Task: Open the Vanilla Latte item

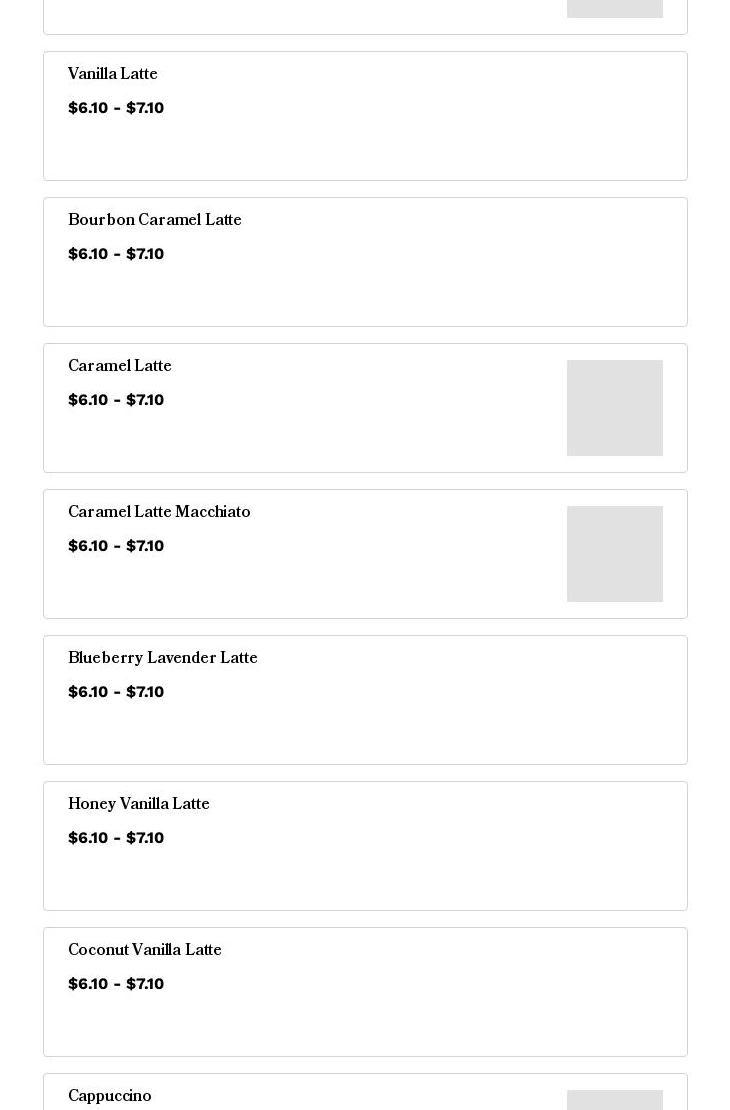Action: pyautogui.click(x=365, y=116)
